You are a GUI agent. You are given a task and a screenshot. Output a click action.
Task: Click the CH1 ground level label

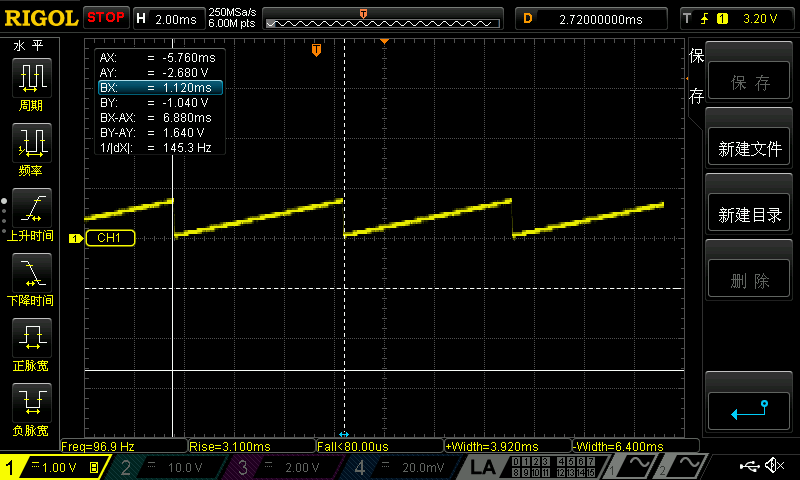tap(110, 238)
